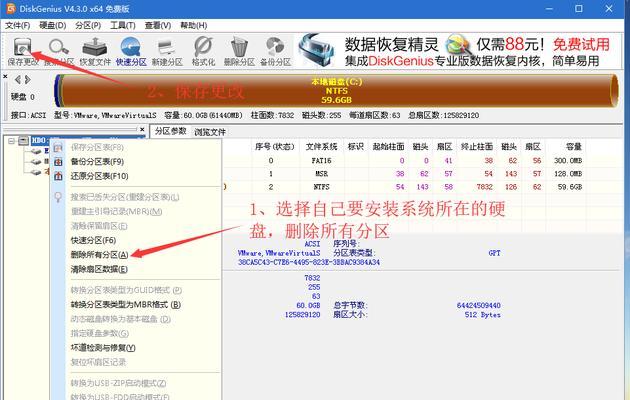Close the left tree panel with the x
This screenshot has height=400, width=630.
(142, 129)
